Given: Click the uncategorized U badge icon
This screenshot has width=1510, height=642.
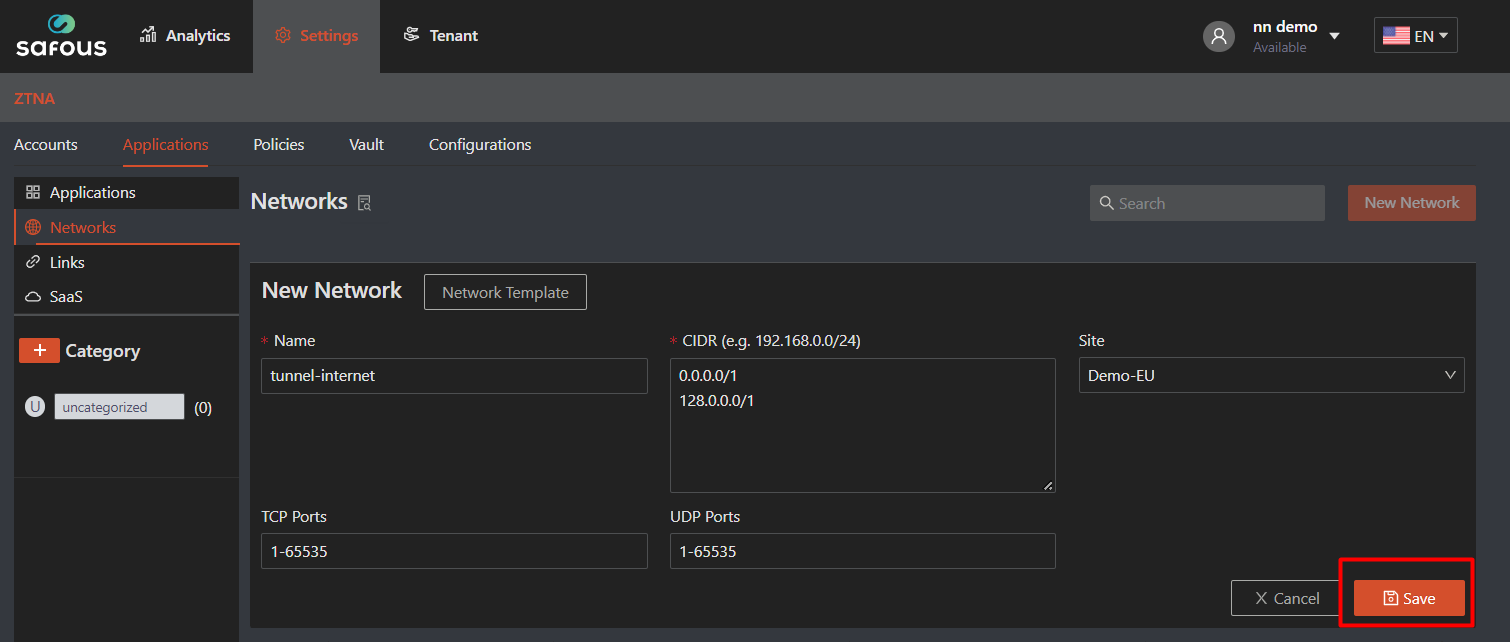Looking at the screenshot, I should click(35, 407).
